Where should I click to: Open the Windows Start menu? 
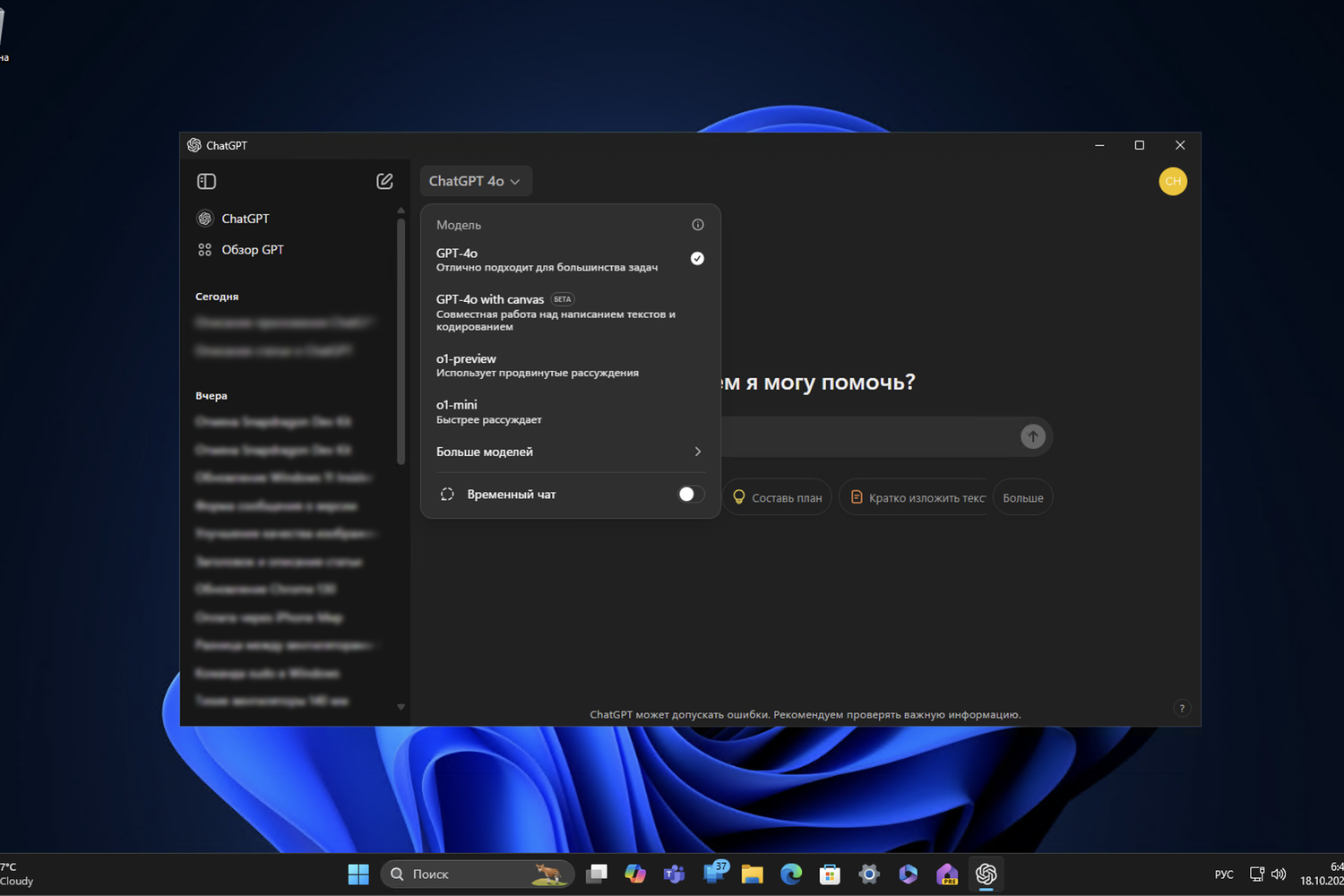358,874
